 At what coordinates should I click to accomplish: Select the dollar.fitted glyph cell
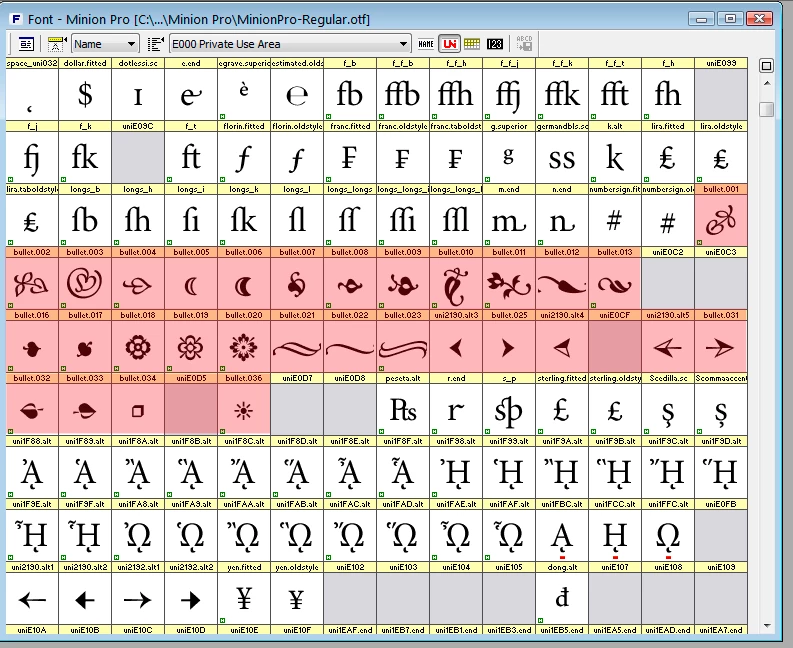tap(85, 95)
